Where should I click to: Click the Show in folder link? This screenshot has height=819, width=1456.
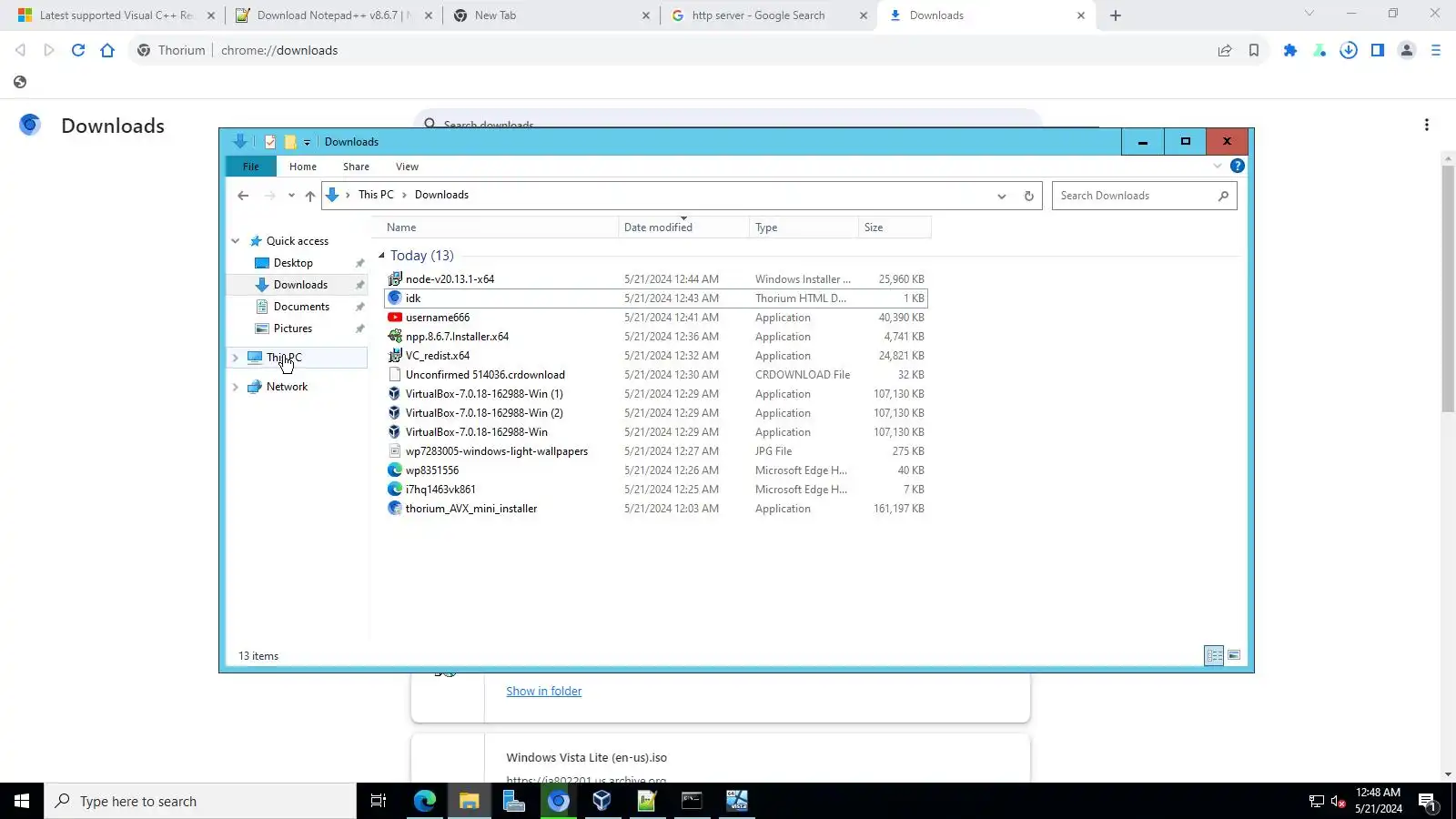pos(543,692)
